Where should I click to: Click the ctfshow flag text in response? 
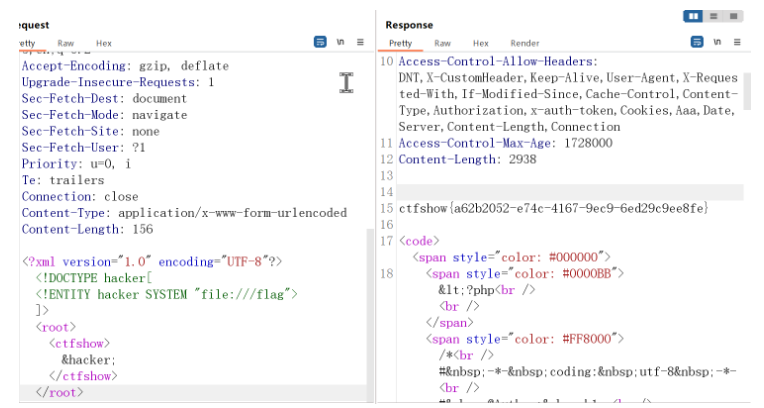(553, 209)
